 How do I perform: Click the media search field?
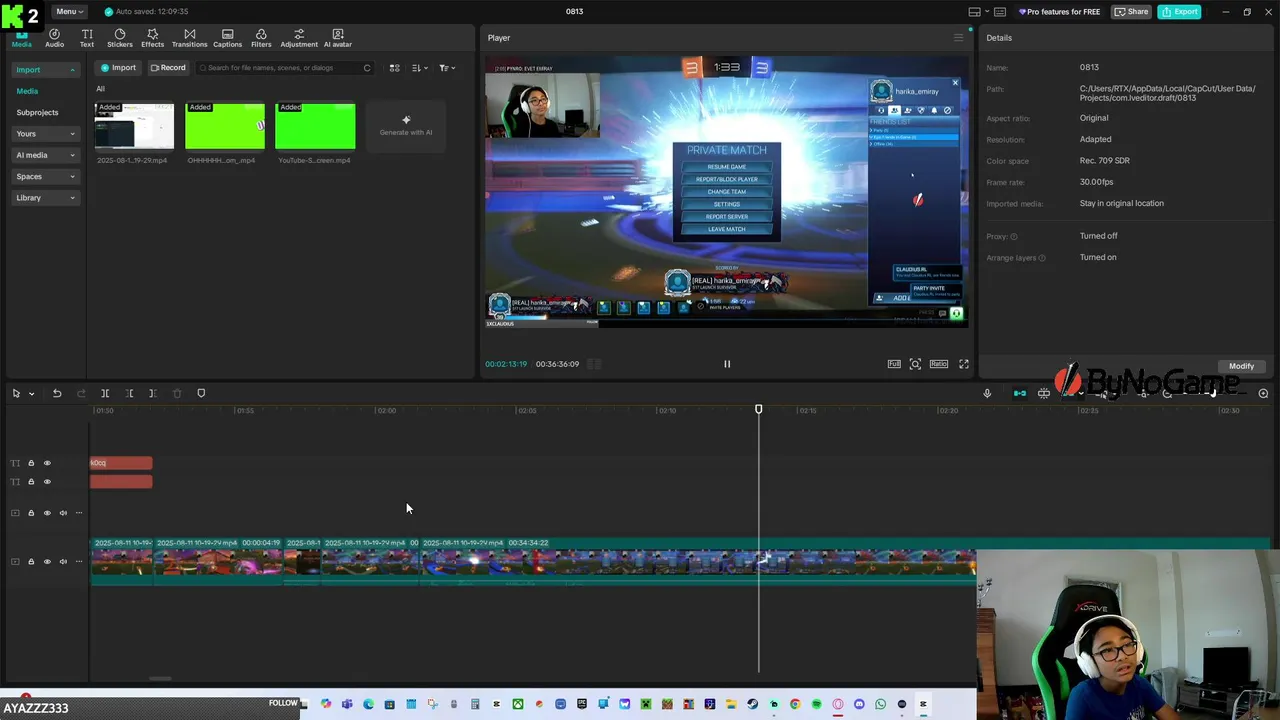tap(285, 68)
